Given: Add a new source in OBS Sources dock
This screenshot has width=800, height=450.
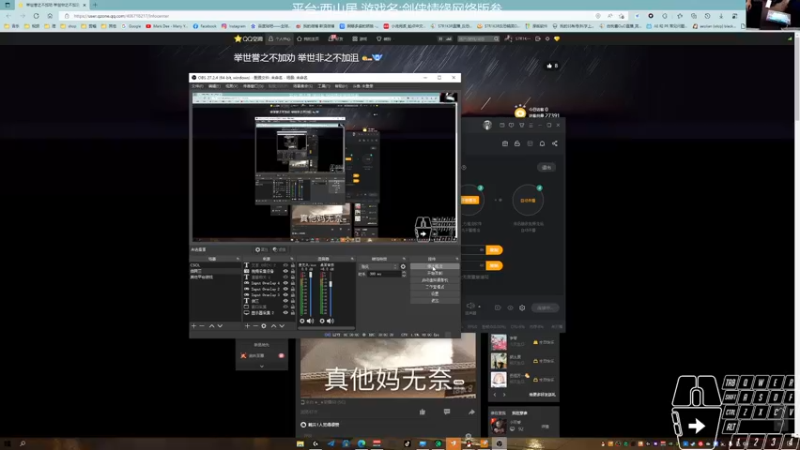Looking at the screenshot, I should 247,326.
